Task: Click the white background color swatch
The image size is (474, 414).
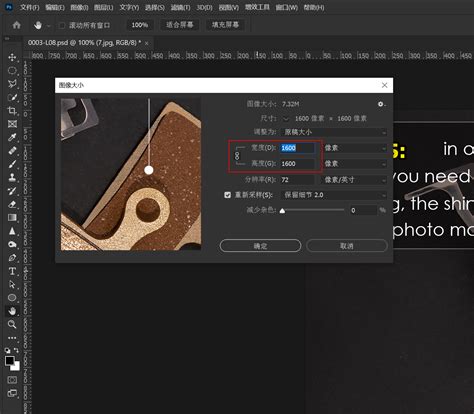Action: point(16,367)
